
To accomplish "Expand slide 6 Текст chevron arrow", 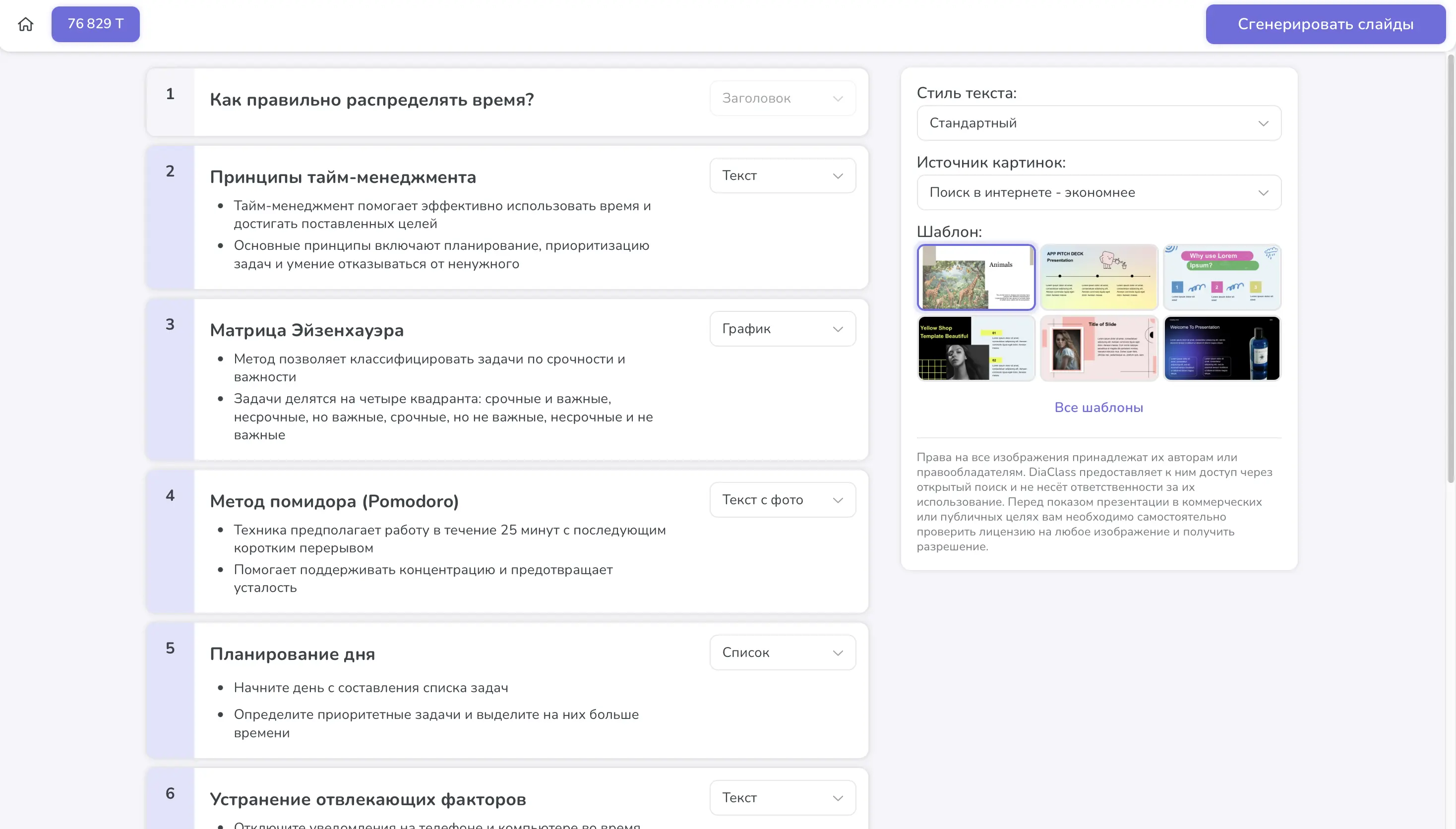I will tap(838, 798).
